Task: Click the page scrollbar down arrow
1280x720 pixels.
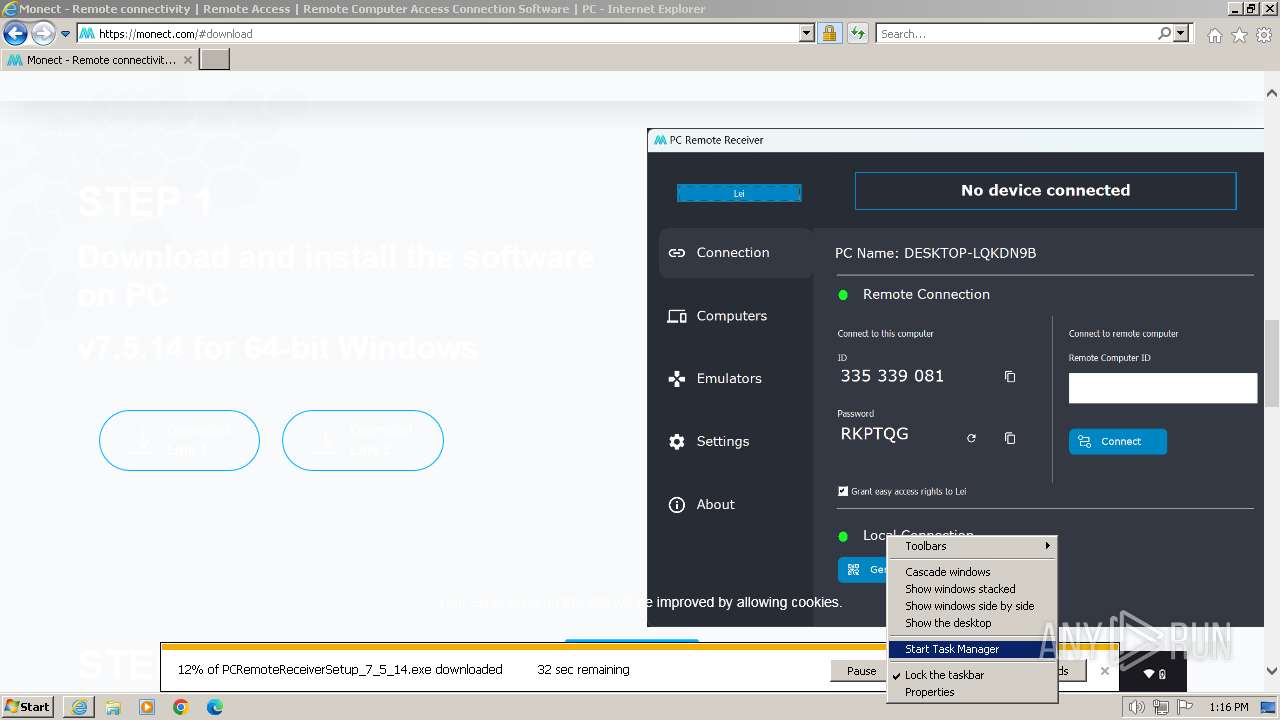Action: 1272,672
